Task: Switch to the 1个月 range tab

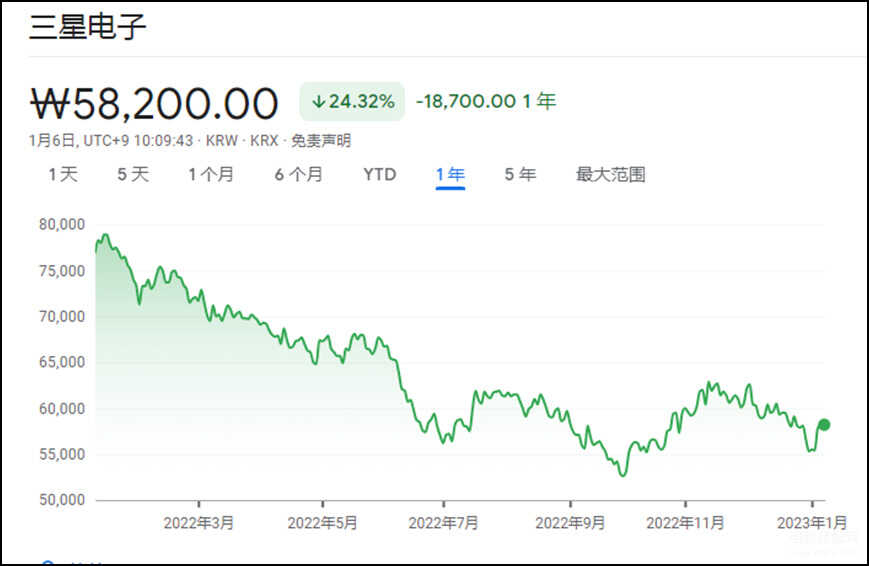Action: (211, 175)
